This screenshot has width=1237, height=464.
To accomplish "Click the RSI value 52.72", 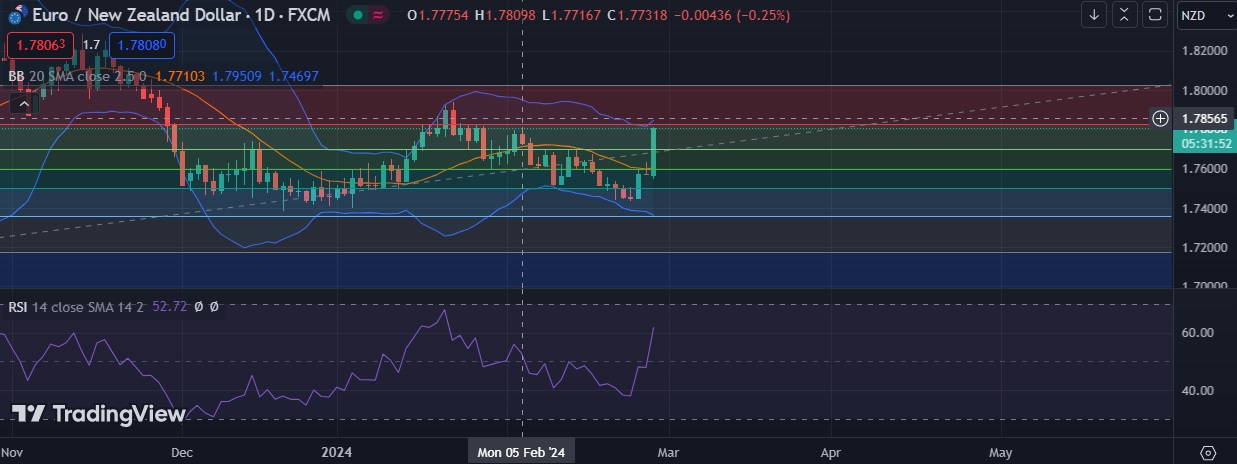I will [x=169, y=307].
